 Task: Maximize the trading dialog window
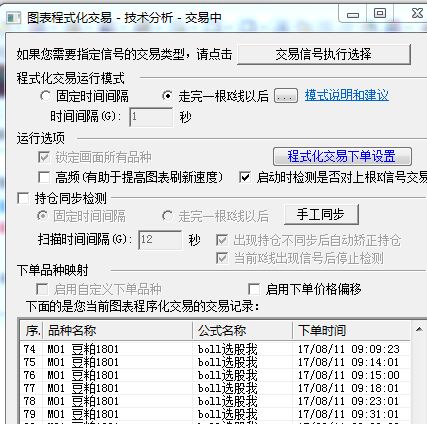[x=380, y=14]
